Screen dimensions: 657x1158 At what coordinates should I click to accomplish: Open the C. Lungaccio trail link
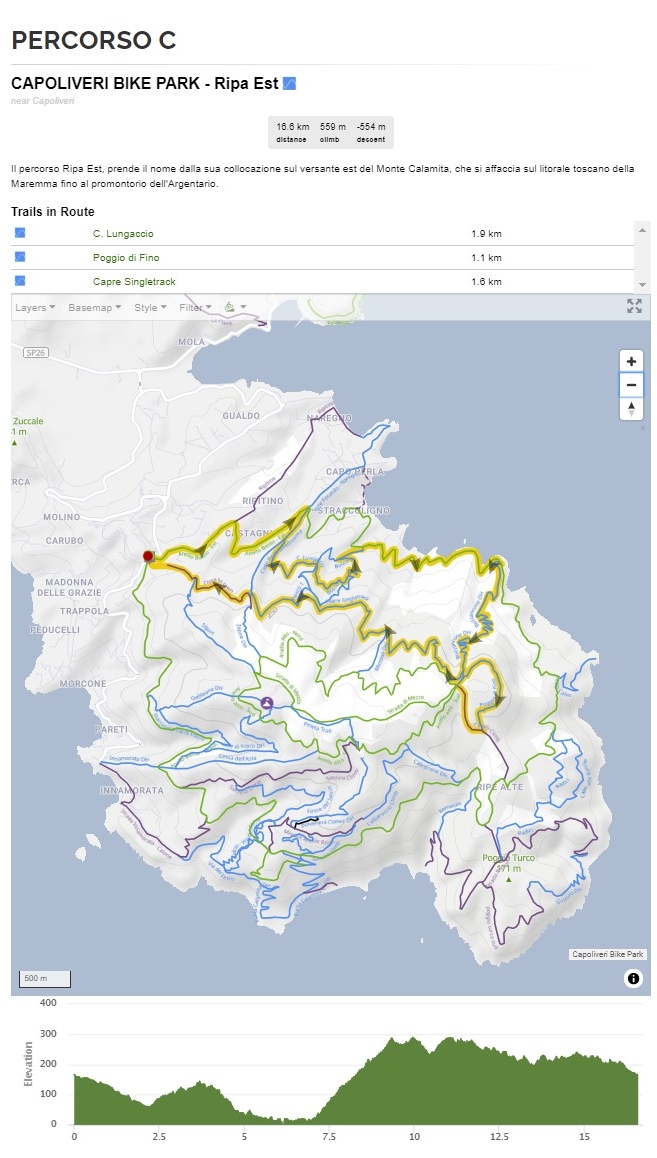(x=123, y=233)
